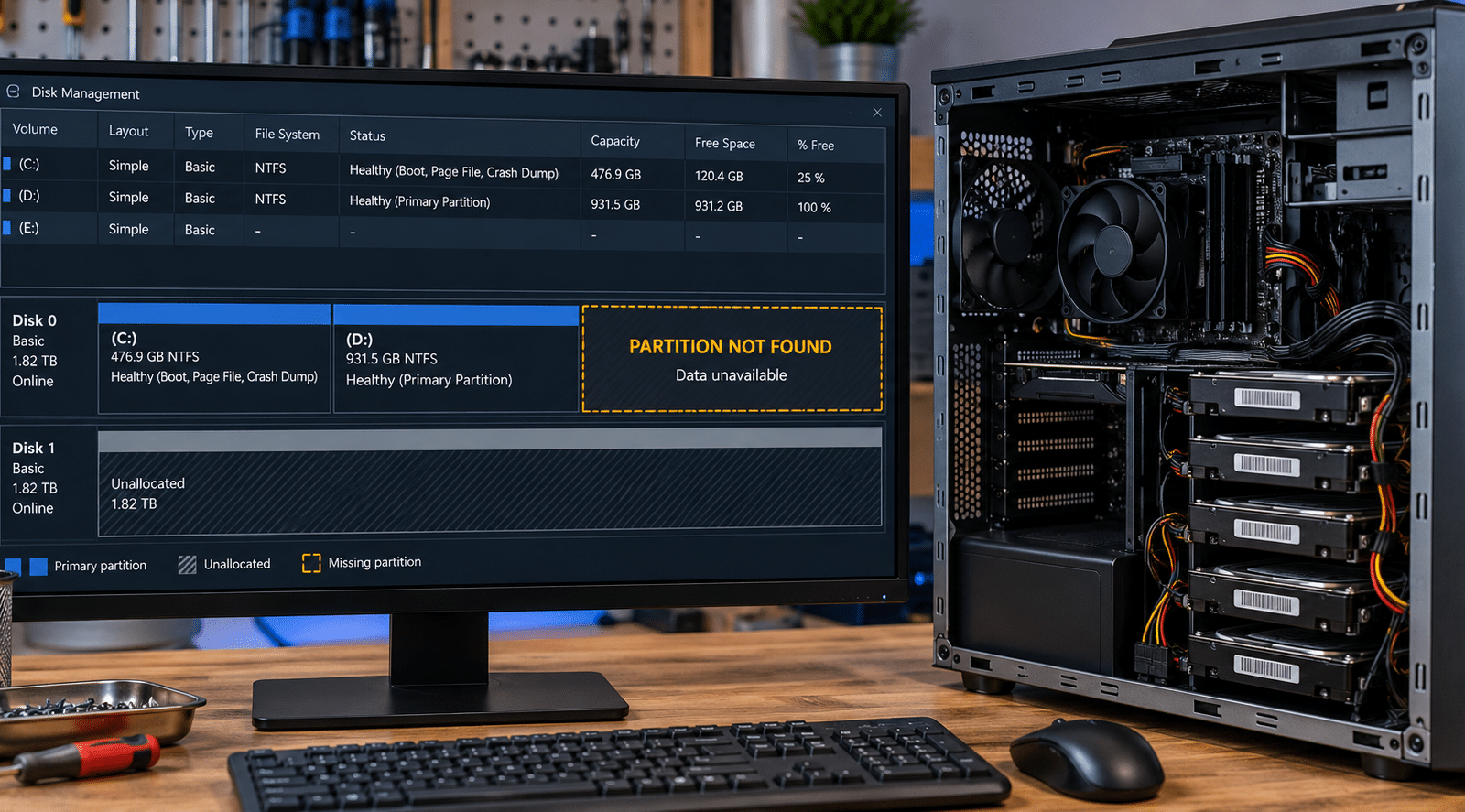1465x812 pixels.
Task: Select the (D:) 931.5 GB NTFS partition block
Action: coord(456,360)
